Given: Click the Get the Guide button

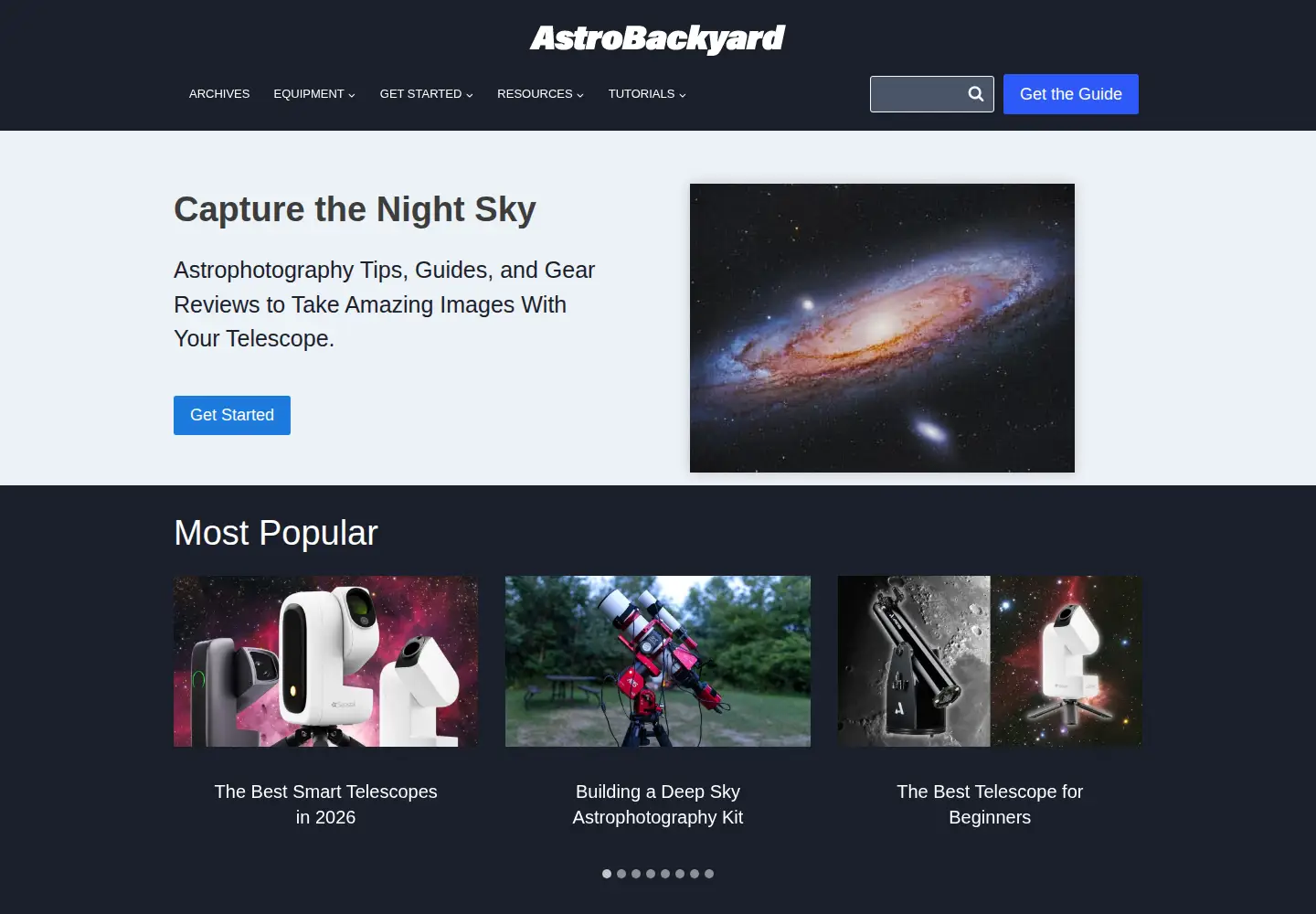Looking at the screenshot, I should (x=1071, y=94).
